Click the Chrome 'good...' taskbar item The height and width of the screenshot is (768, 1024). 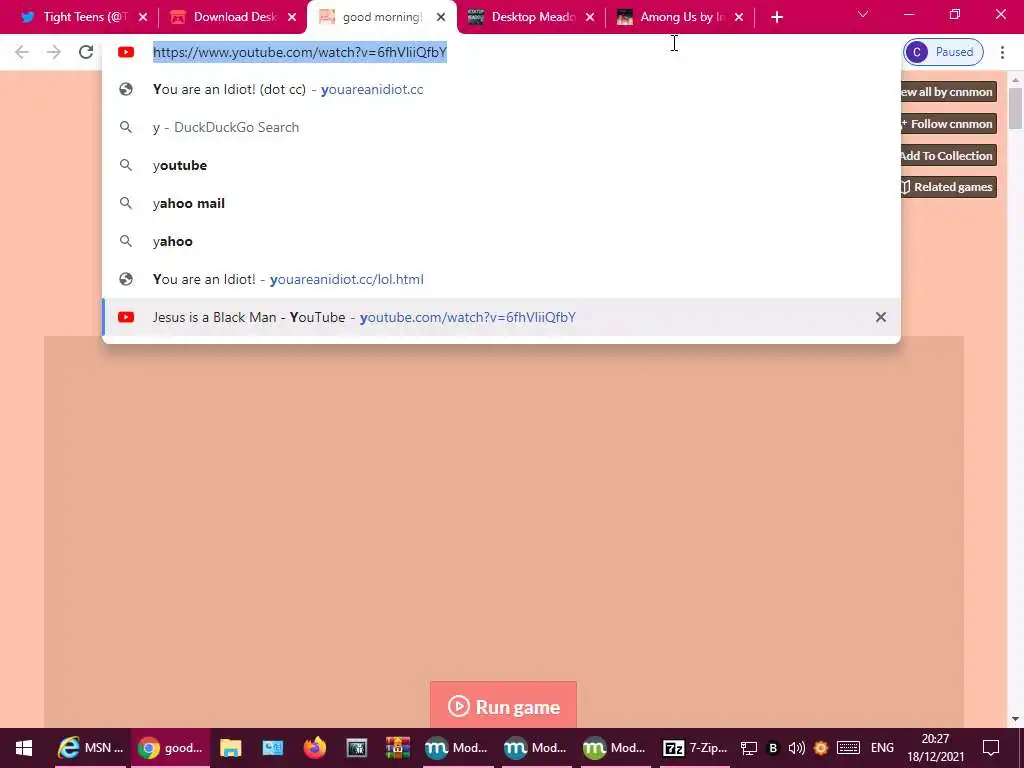pyautogui.click(x=170, y=748)
